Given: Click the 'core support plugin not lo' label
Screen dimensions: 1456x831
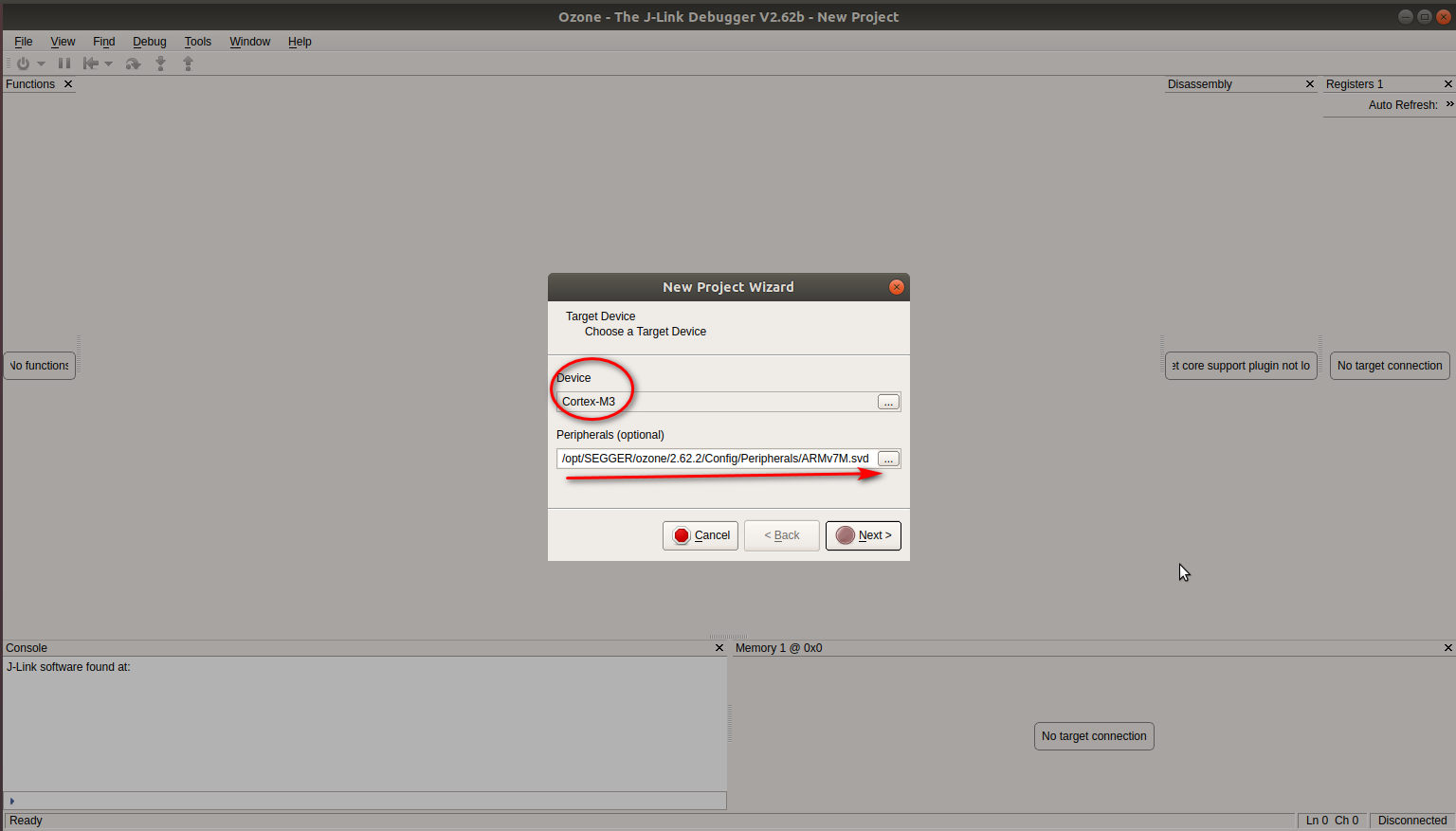Looking at the screenshot, I should point(1241,366).
